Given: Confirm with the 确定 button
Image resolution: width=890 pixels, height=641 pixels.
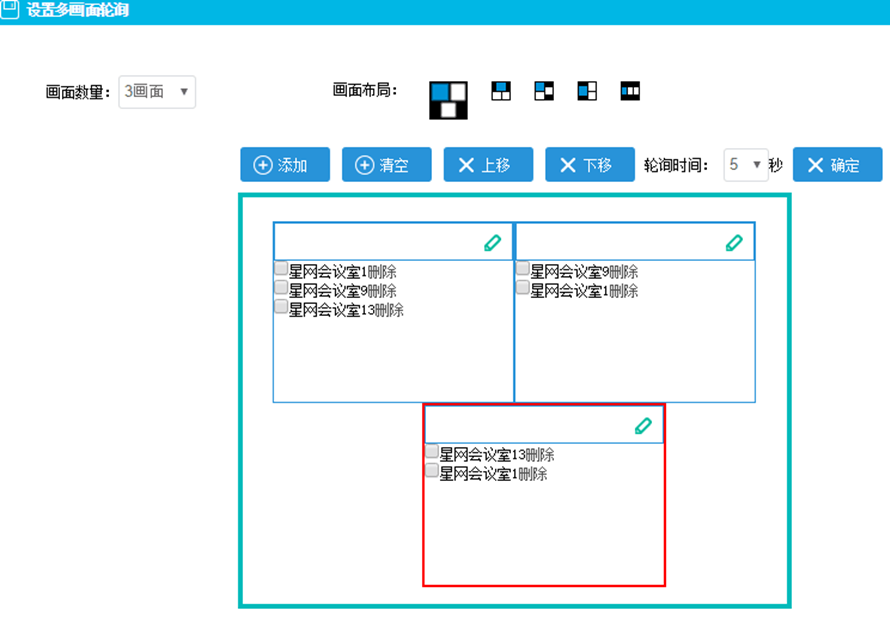Looking at the screenshot, I should [838, 165].
